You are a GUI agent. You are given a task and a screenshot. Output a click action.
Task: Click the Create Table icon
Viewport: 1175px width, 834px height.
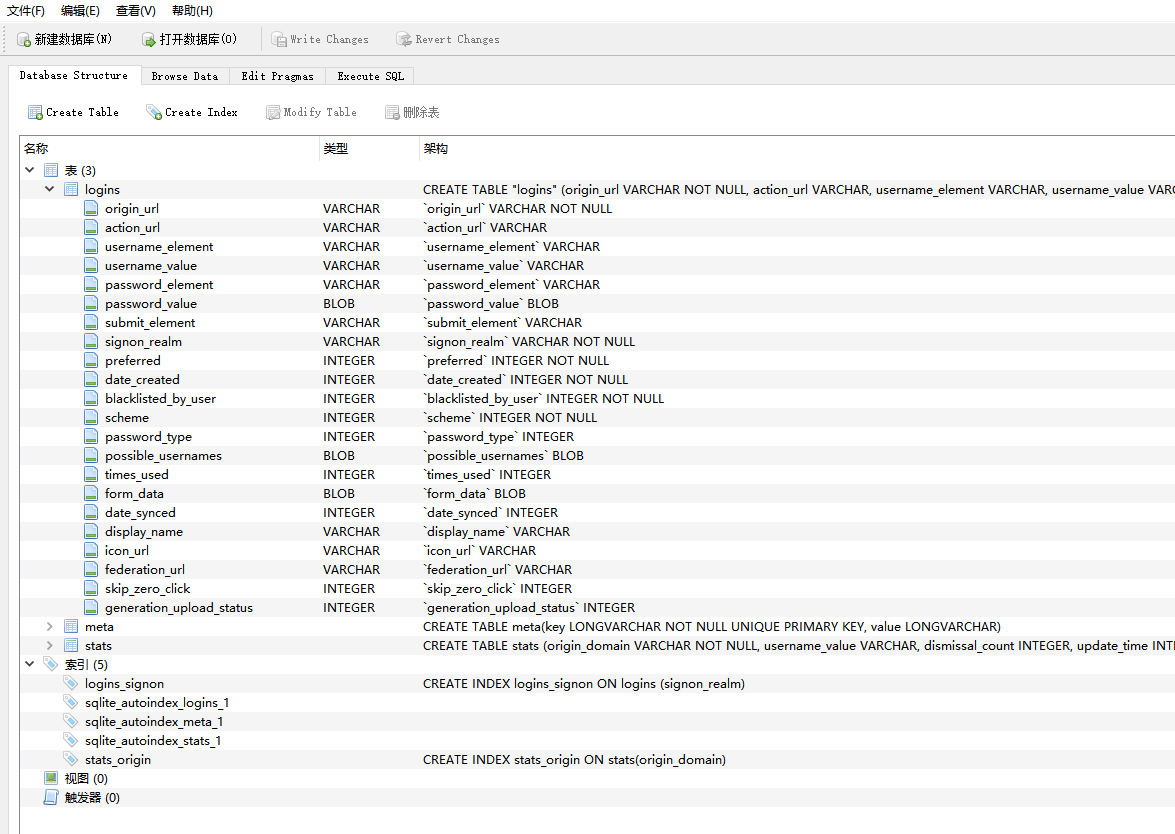click(x=35, y=113)
